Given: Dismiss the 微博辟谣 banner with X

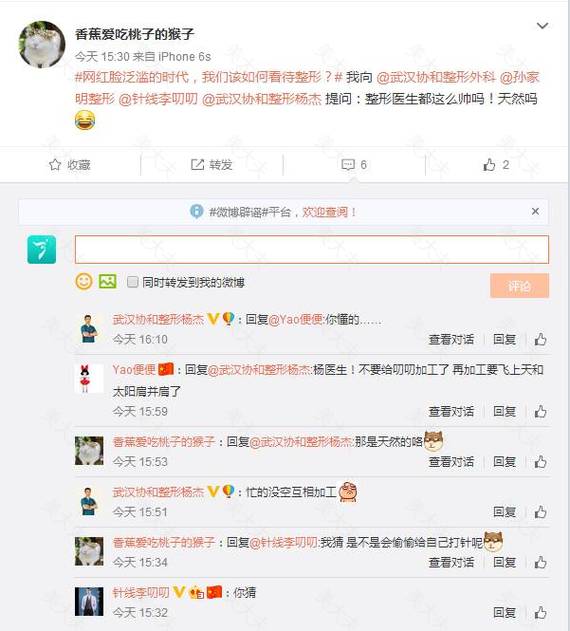Looking at the screenshot, I should pos(535,211).
